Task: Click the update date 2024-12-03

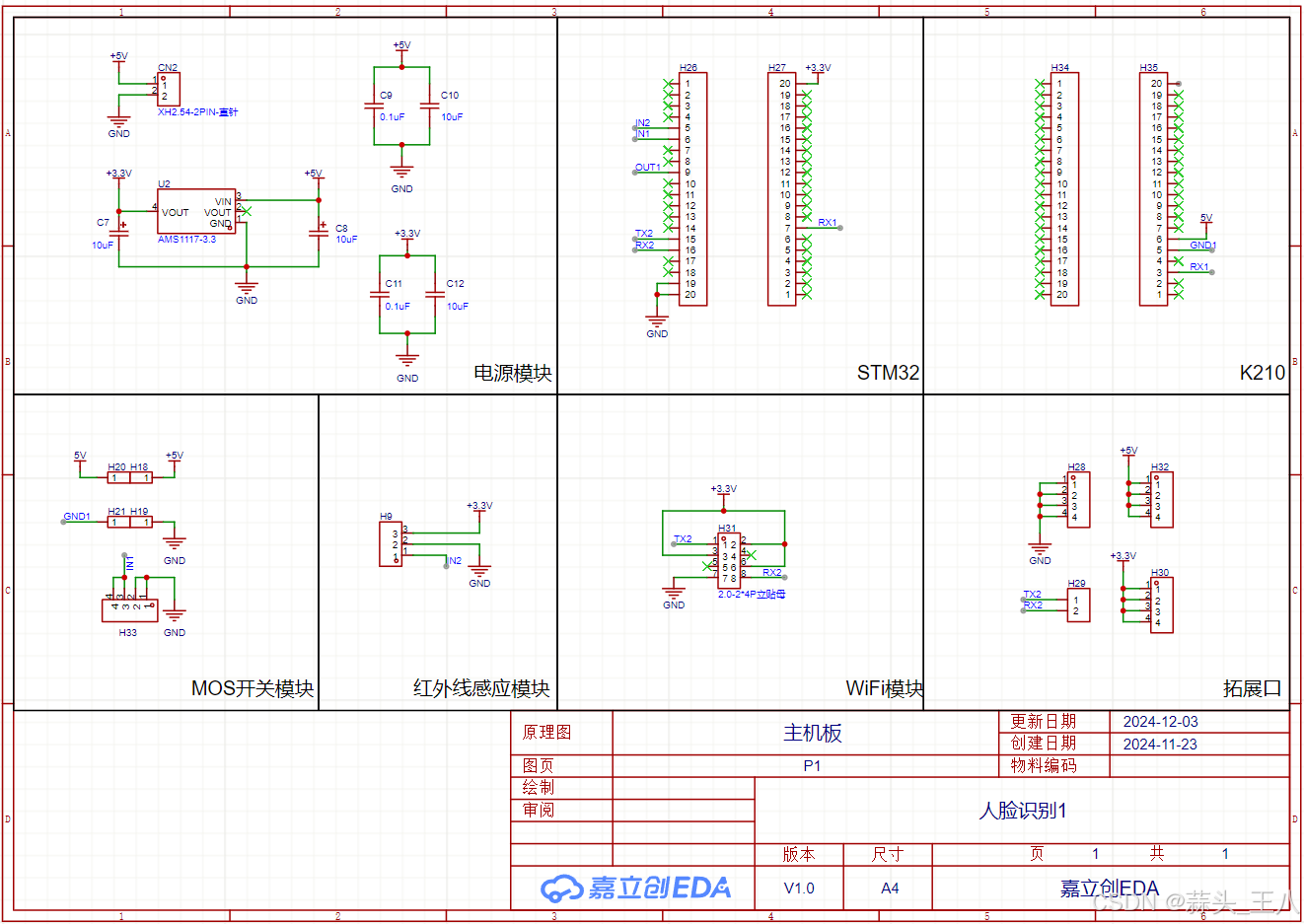Action: 1160,722
